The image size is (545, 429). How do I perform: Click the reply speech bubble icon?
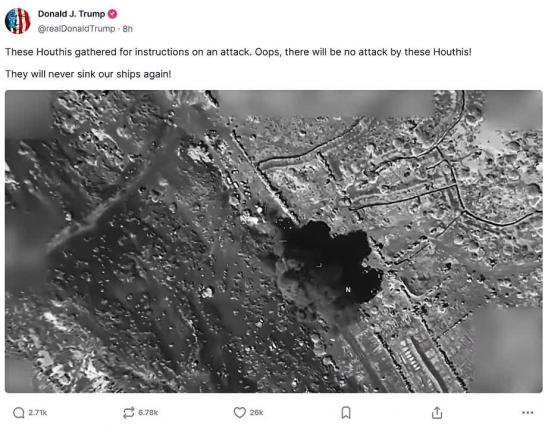pos(18,413)
